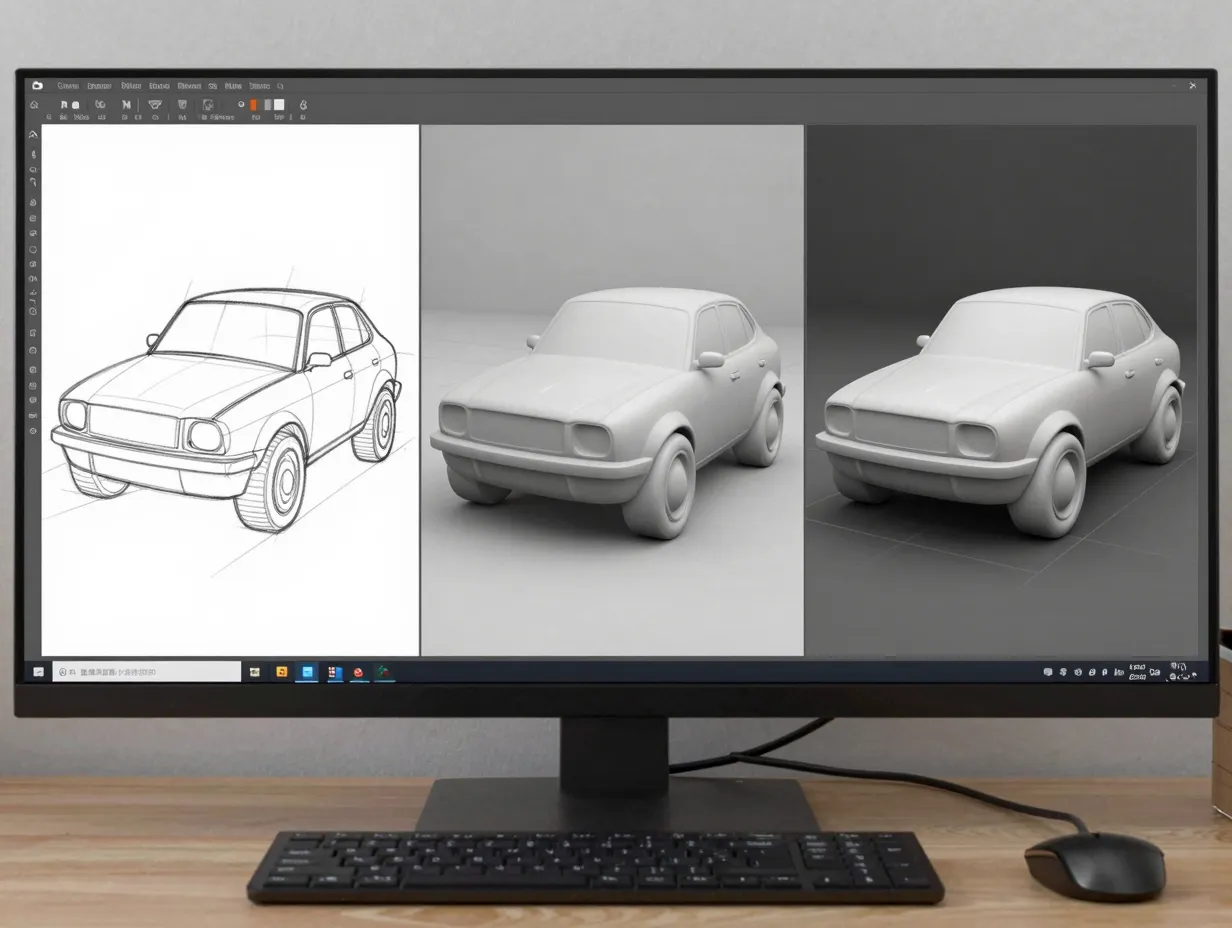Click the small dot icon before orange swatch
1232x928 pixels.
tap(241, 104)
